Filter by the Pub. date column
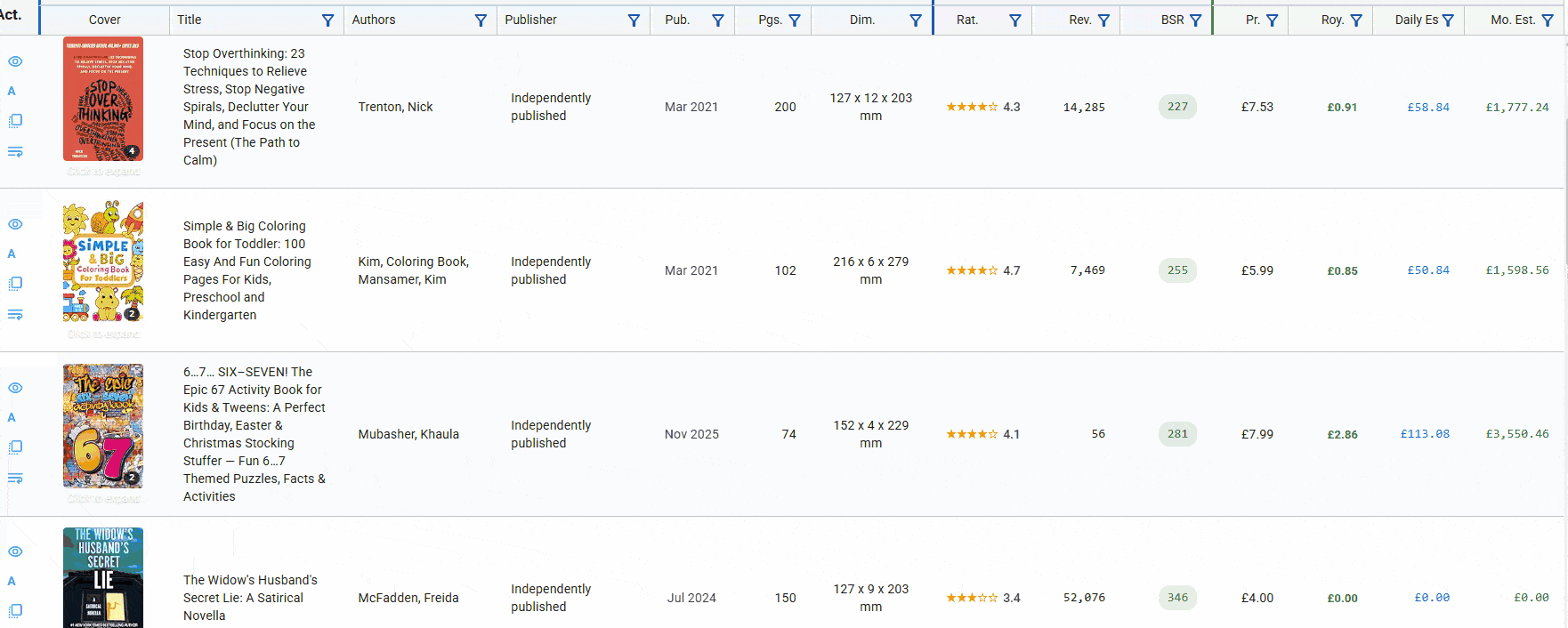This screenshot has height=628, width=1568. [x=717, y=20]
